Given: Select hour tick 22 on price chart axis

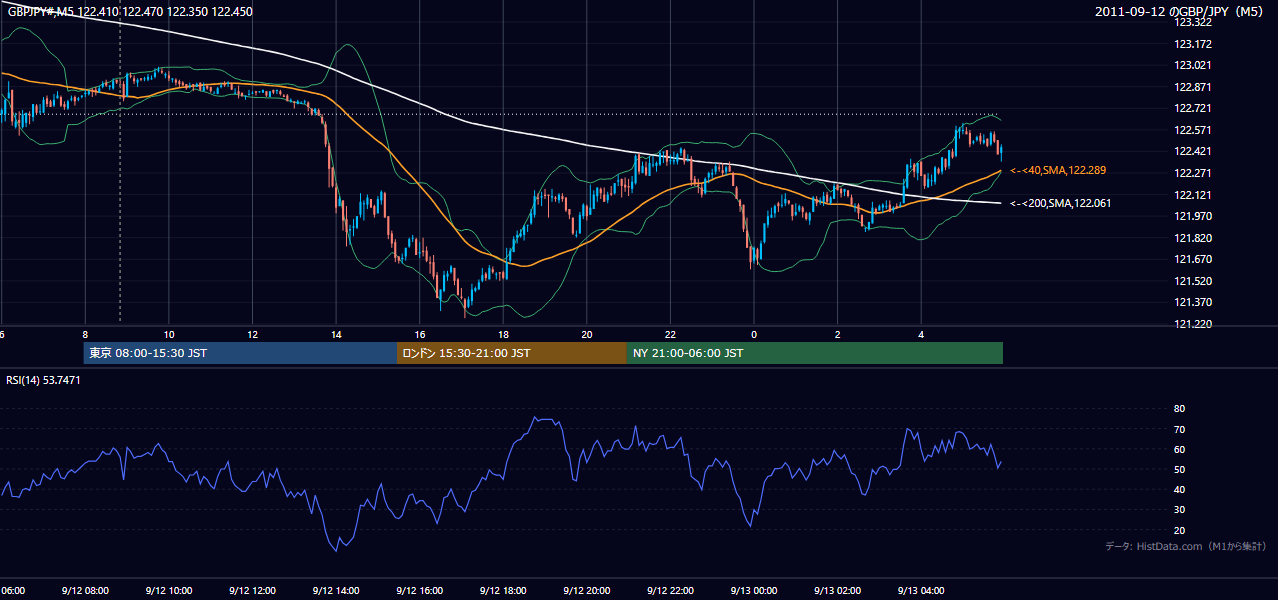Looking at the screenshot, I should pos(670,334).
